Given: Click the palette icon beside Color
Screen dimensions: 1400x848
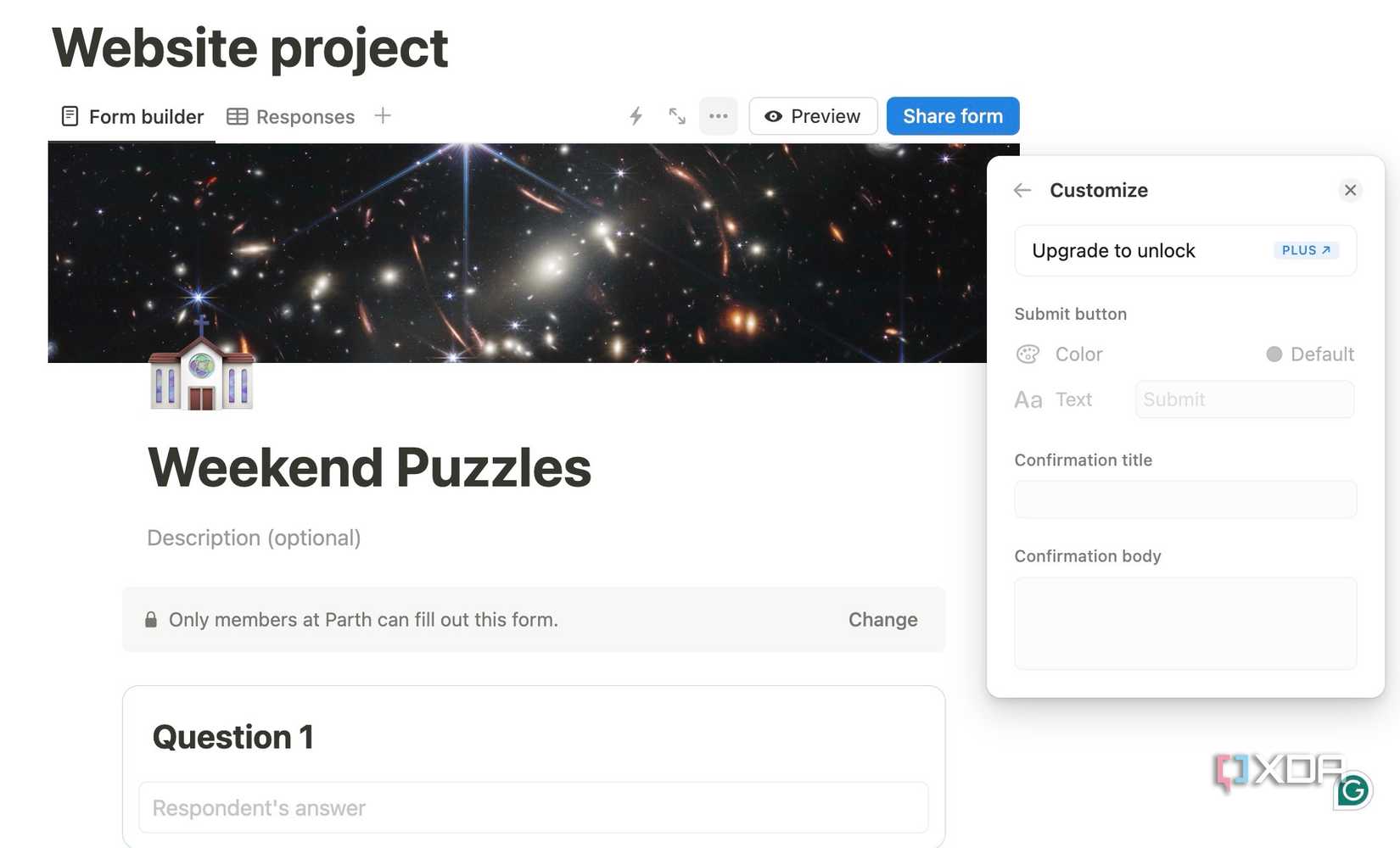Looking at the screenshot, I should point(1028,354).
